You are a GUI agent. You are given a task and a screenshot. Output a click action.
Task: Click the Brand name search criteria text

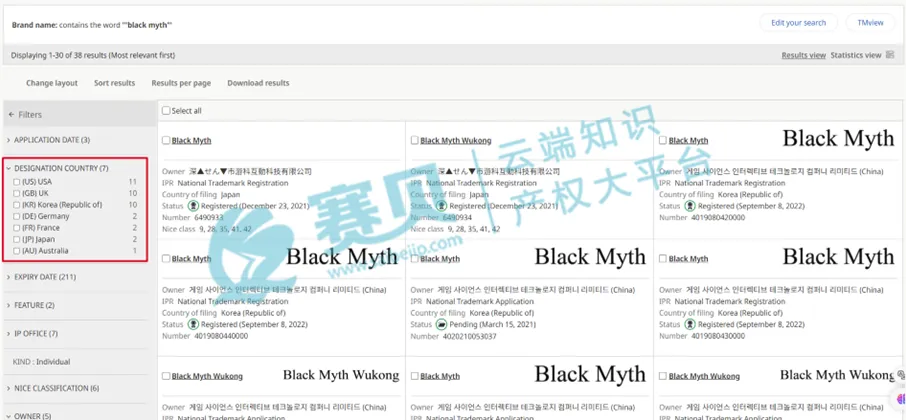(x=92, y=25)
